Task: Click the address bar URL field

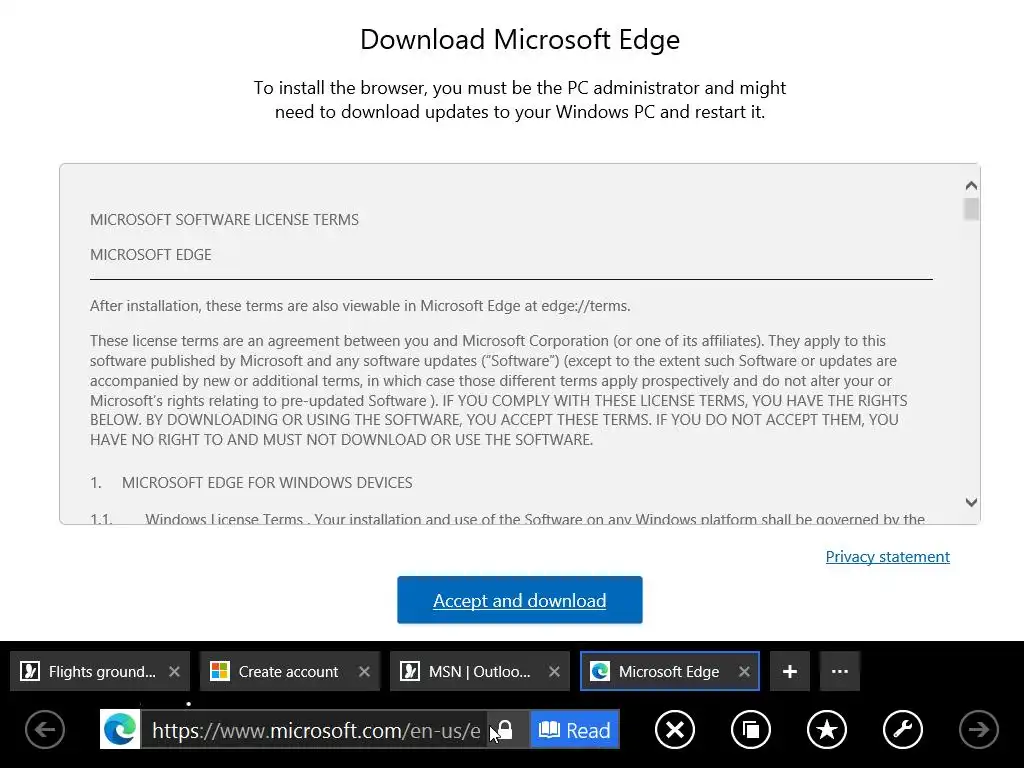Action: point(316,730)
